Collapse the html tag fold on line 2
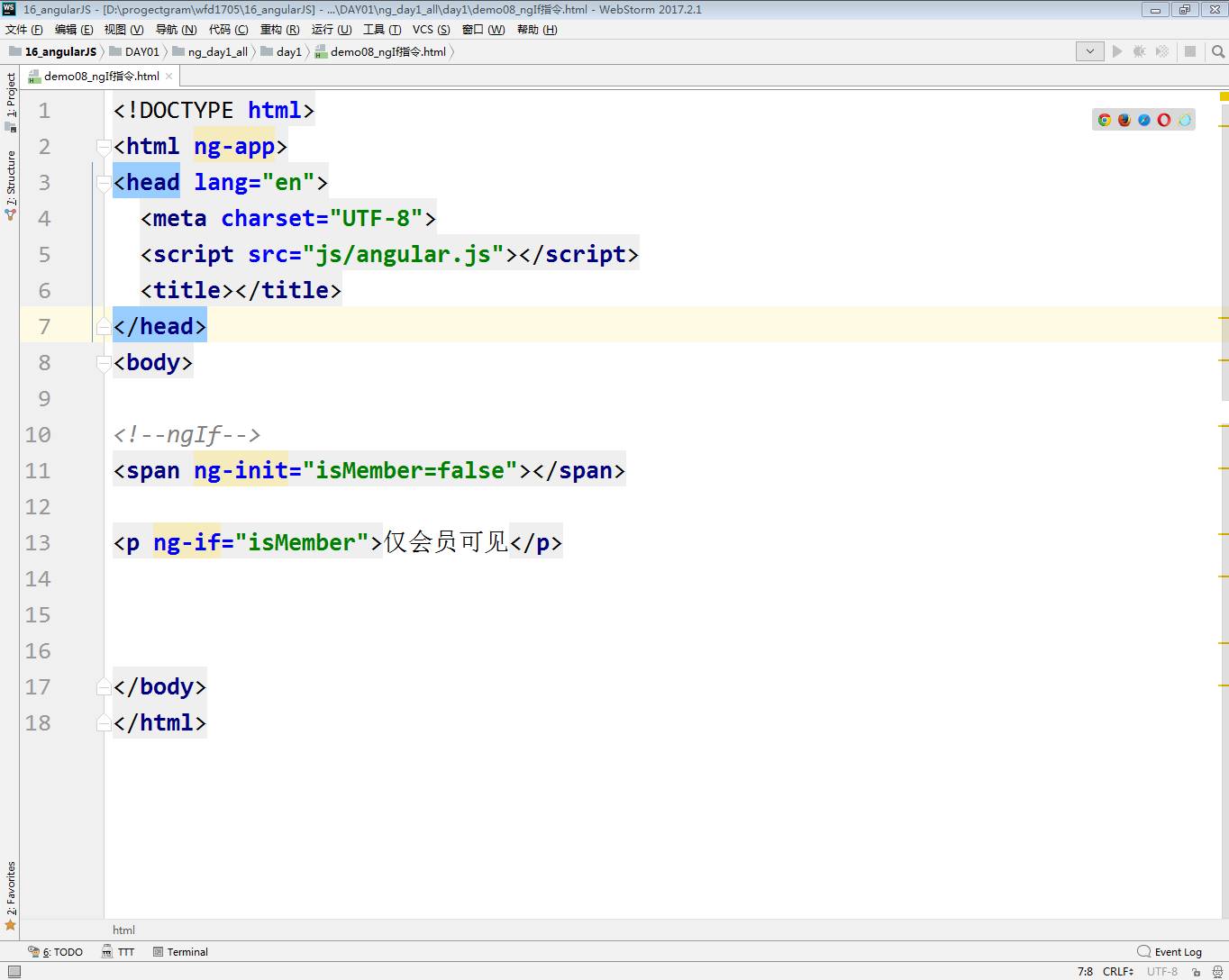 point(104,147)
